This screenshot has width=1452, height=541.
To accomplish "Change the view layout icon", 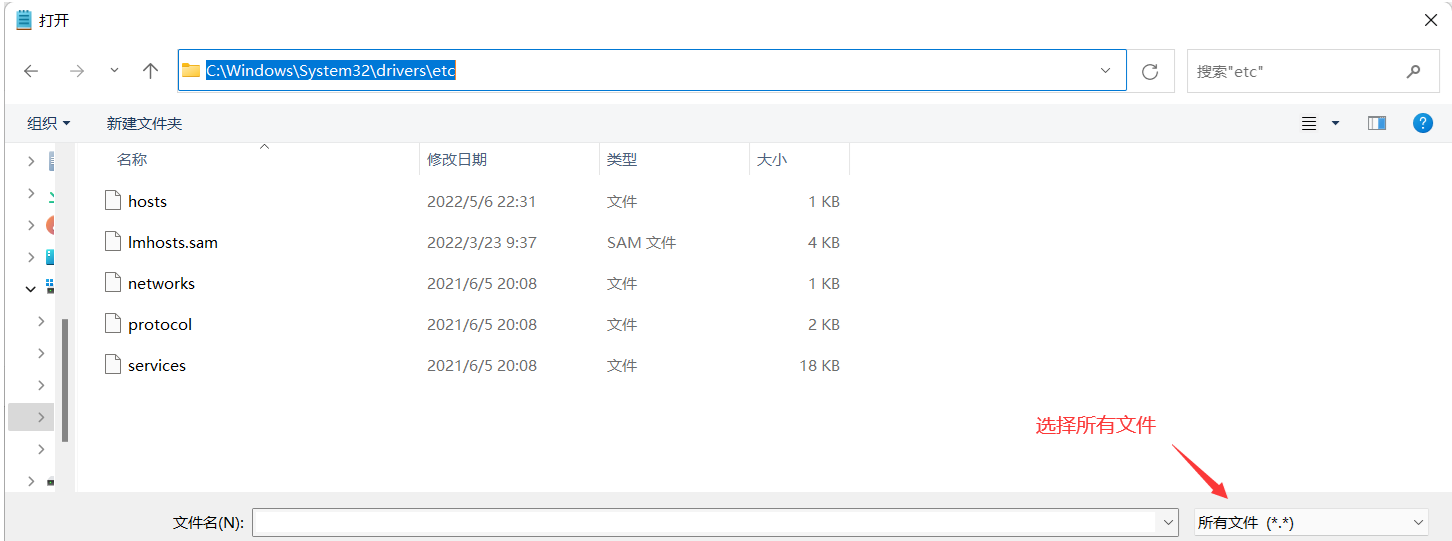I will click(x=1309, y=123).
